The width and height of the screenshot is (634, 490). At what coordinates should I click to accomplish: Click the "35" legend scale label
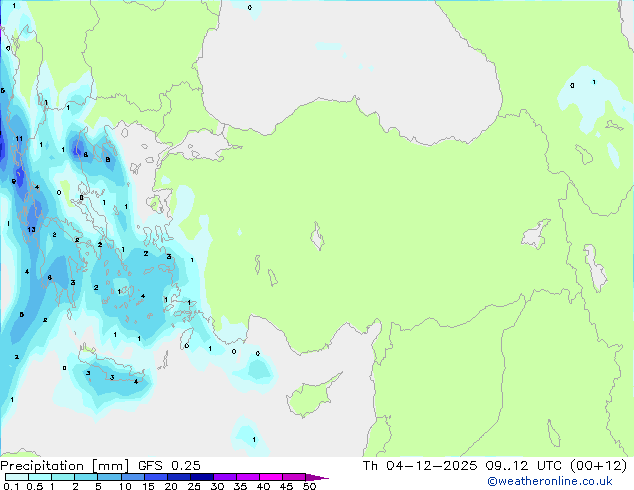point(240,486)
